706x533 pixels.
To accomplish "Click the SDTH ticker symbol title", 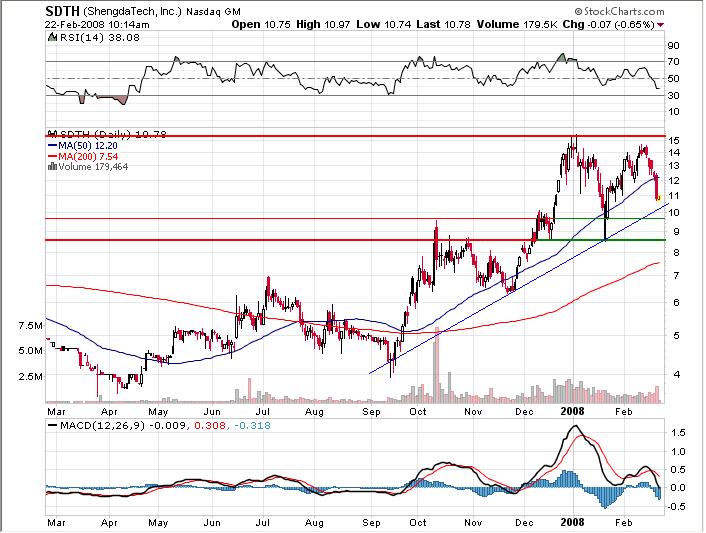I will pos(63,11).
